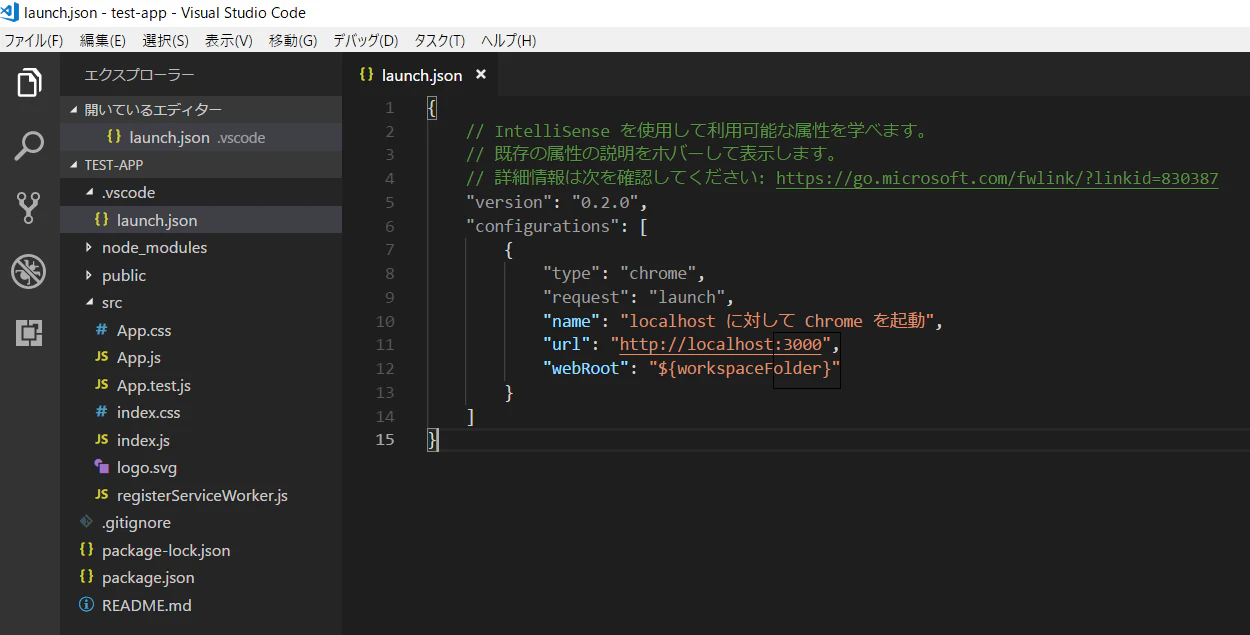Click line number 15 in the gutter
1250x635 pixels.
click(x=385, y=440)
